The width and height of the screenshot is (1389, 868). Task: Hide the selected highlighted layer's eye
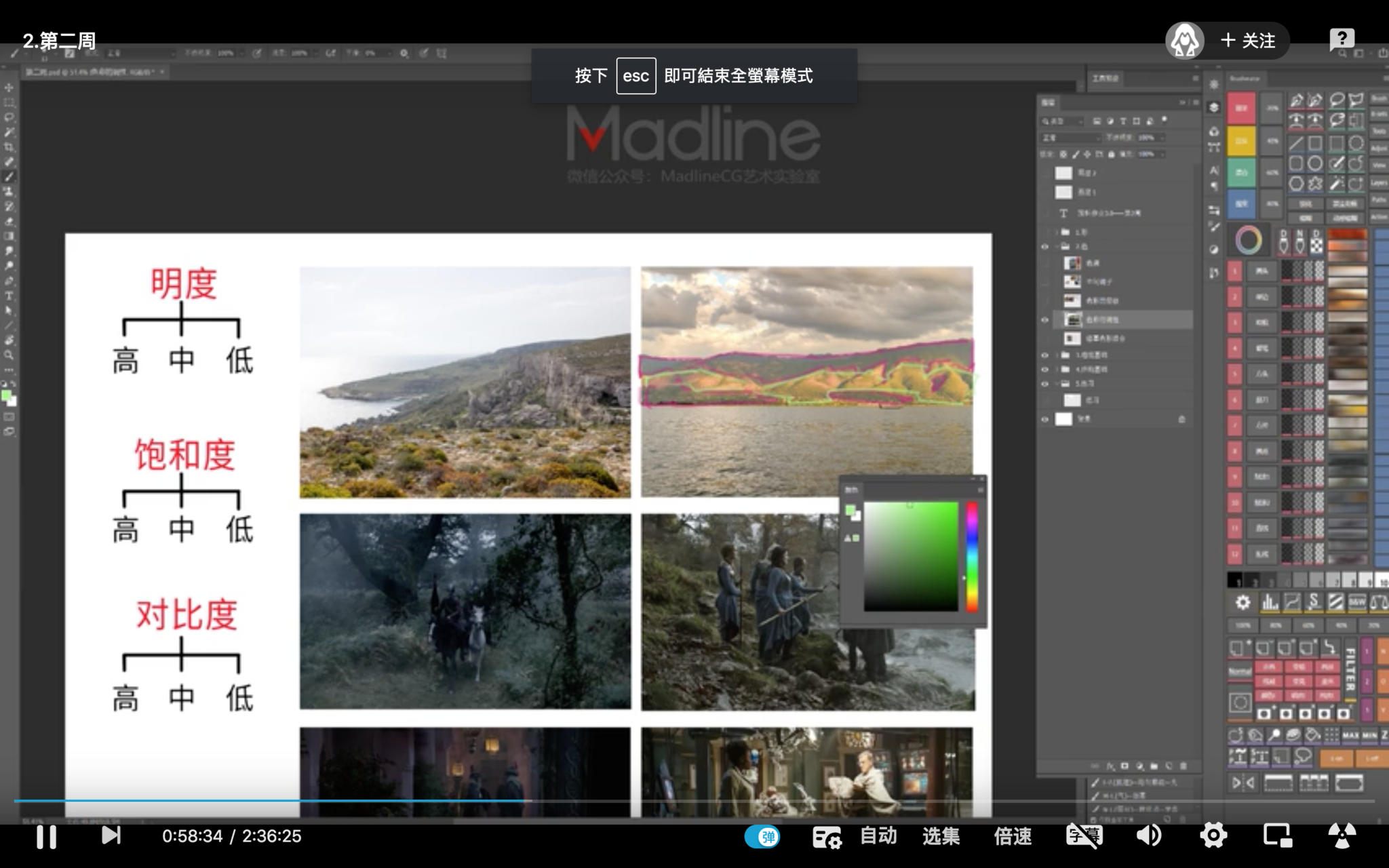tap(1045, 319)
